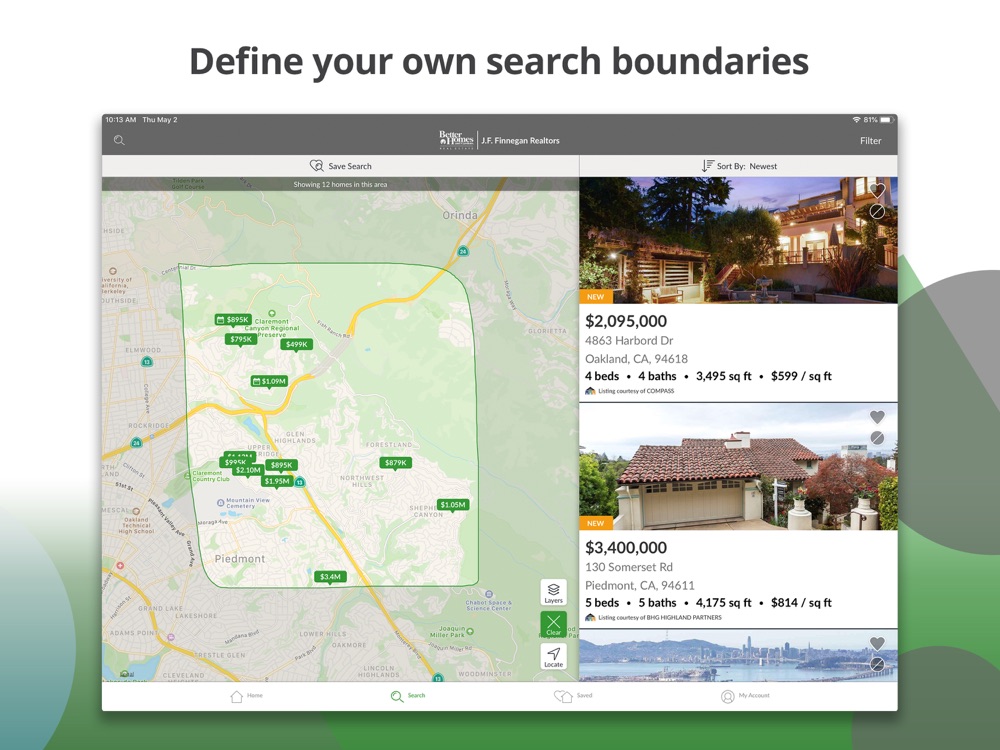
Task: Select the $795K map marker
Action: [241, 339]
